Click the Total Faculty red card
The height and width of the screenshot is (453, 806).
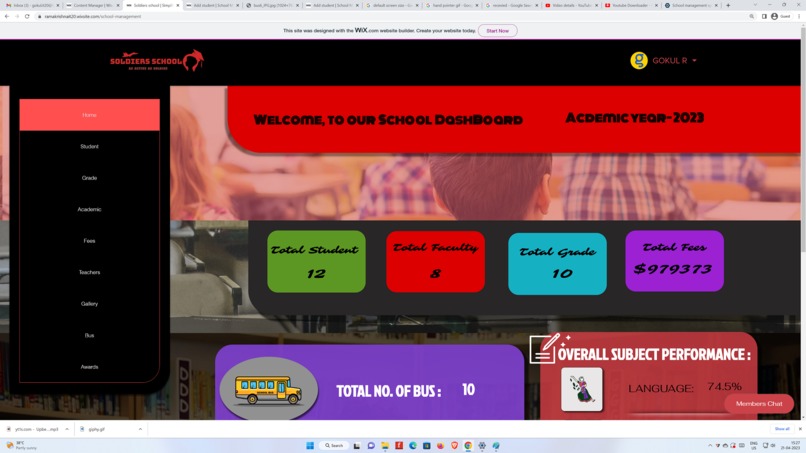coord(435,262)
